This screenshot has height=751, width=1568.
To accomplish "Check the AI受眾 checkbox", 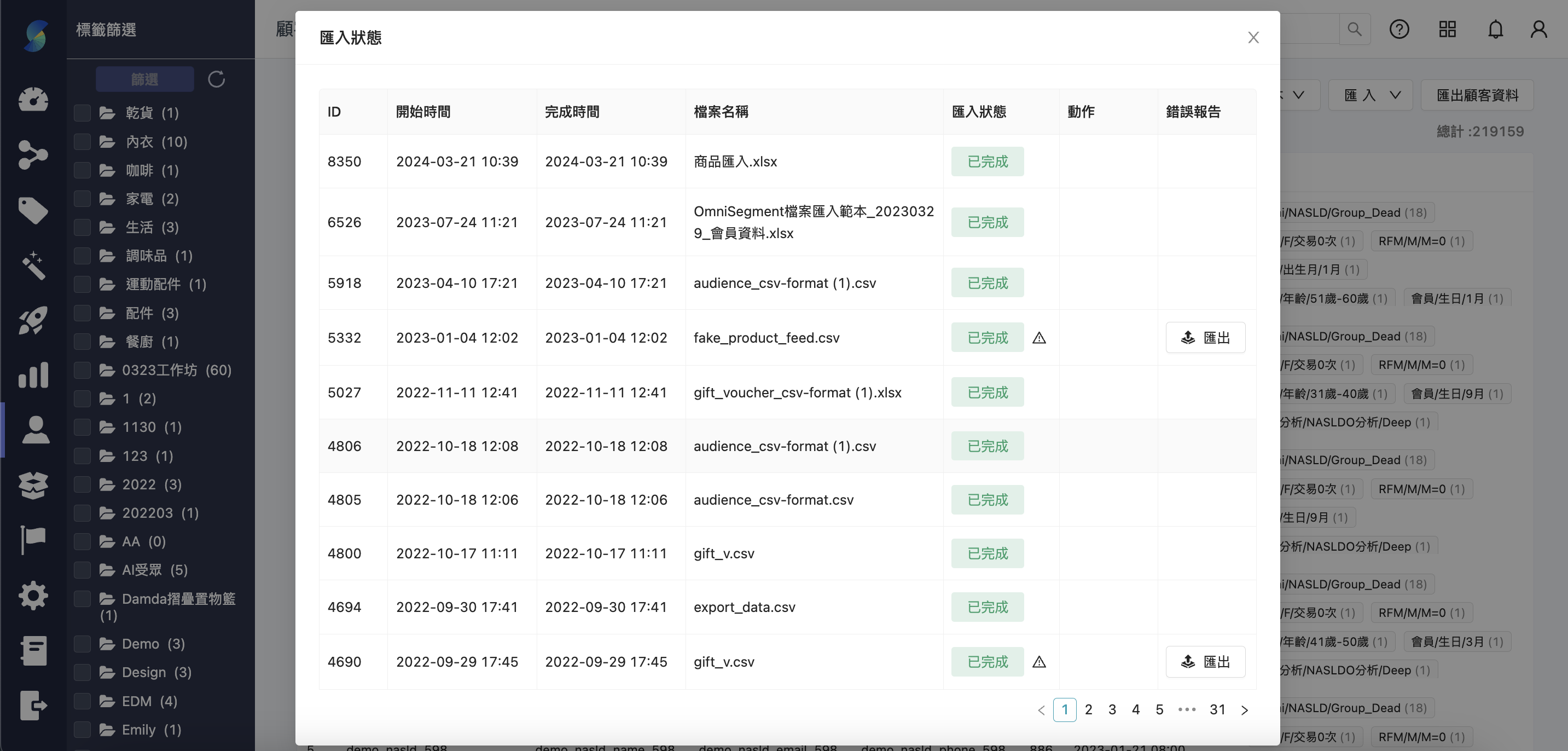I will click(x=82, y=570).
